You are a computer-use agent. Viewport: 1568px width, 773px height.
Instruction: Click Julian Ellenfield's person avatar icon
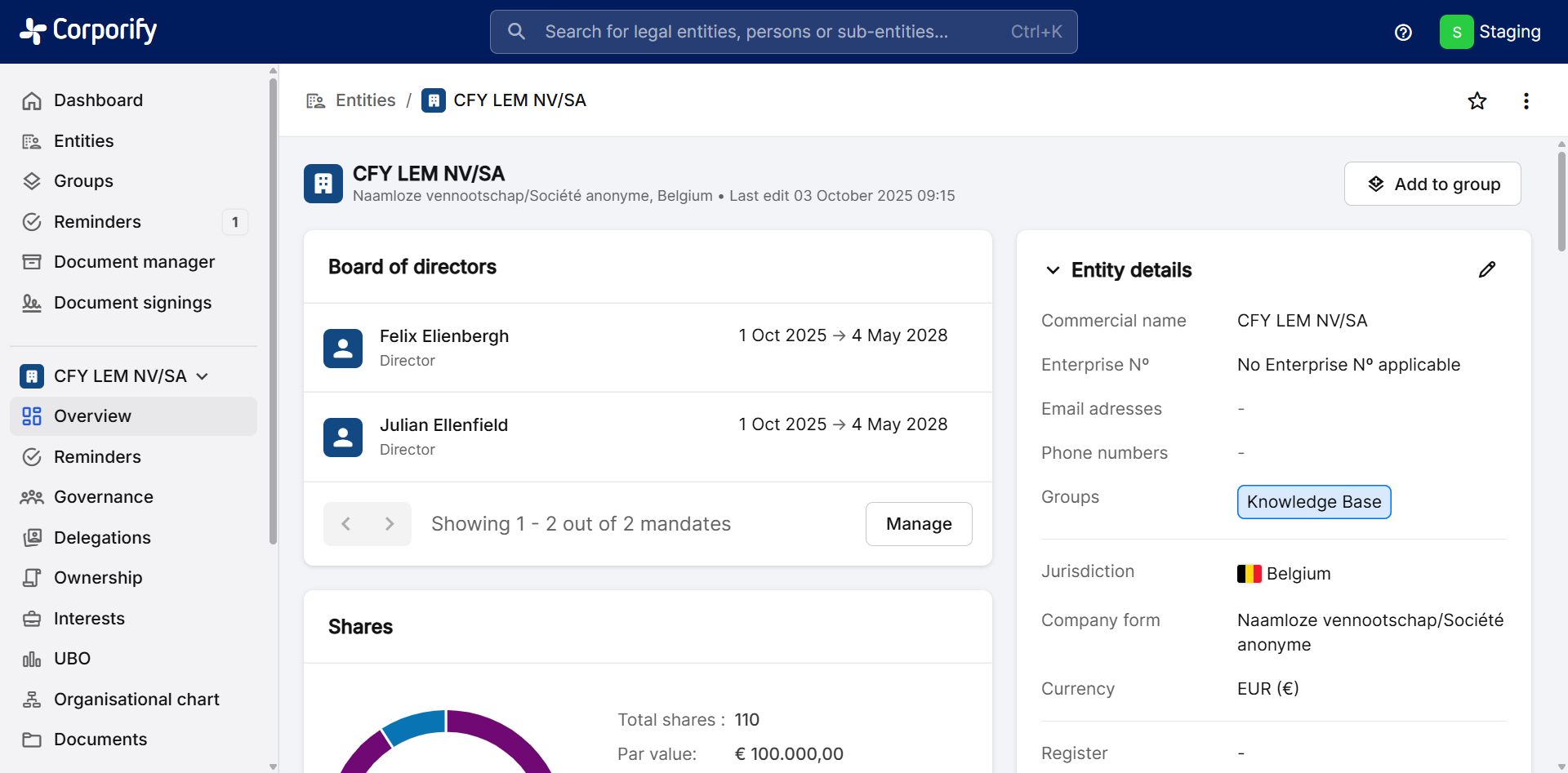click(x=343, y=438)
